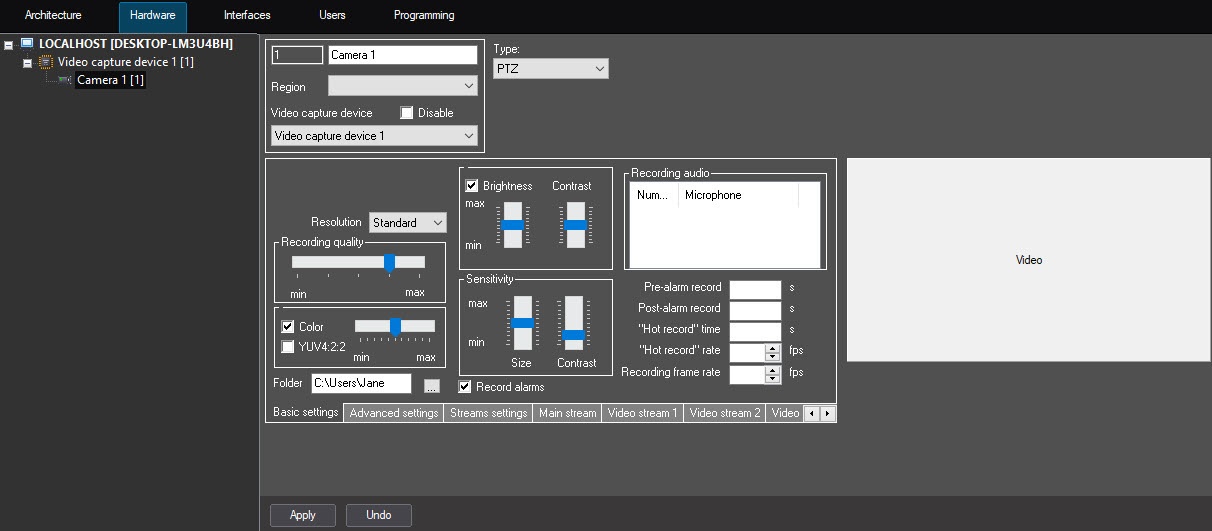Open the Advanced settings tab
The height and width of the screenshot is (531, 1212).
pyautogui.click(x=393, y=413)
